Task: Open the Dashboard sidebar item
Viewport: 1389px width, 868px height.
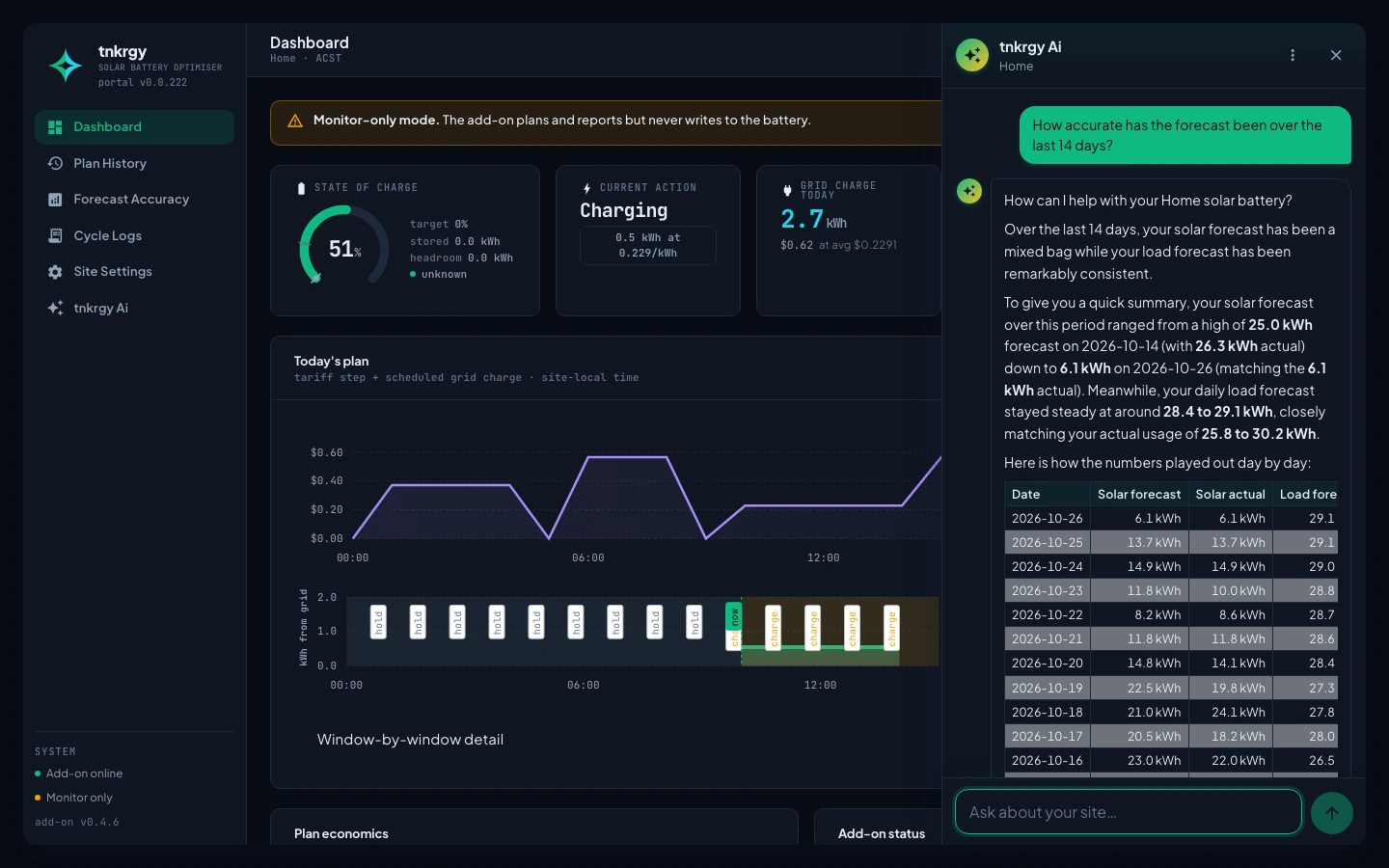Action: click(134, 127)
